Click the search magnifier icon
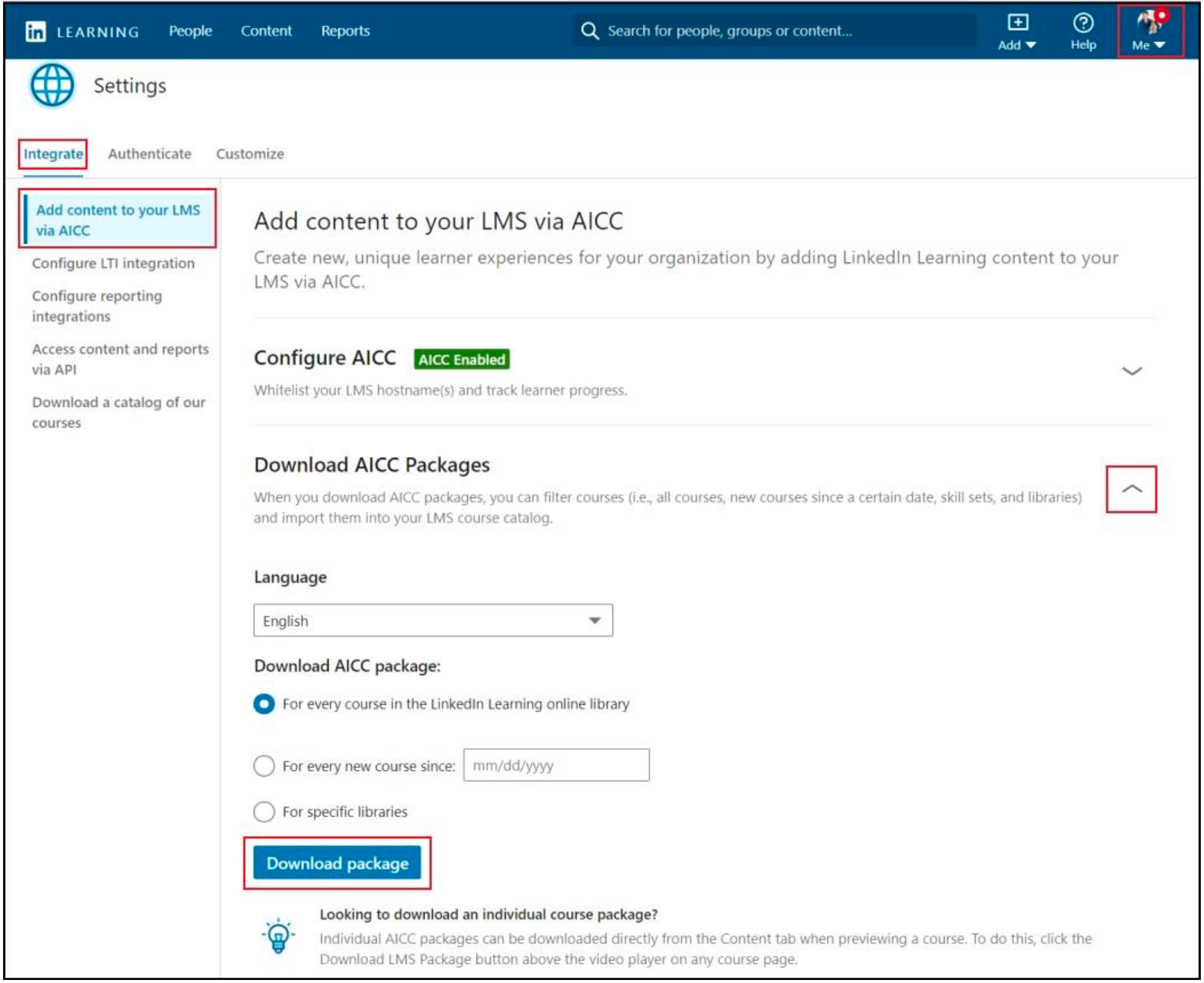The width and height of the screenshot is (1204, 983). [589, 31]
